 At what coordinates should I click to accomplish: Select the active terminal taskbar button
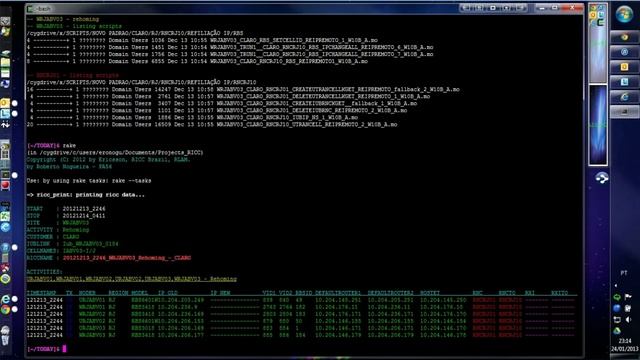[624, 111]
